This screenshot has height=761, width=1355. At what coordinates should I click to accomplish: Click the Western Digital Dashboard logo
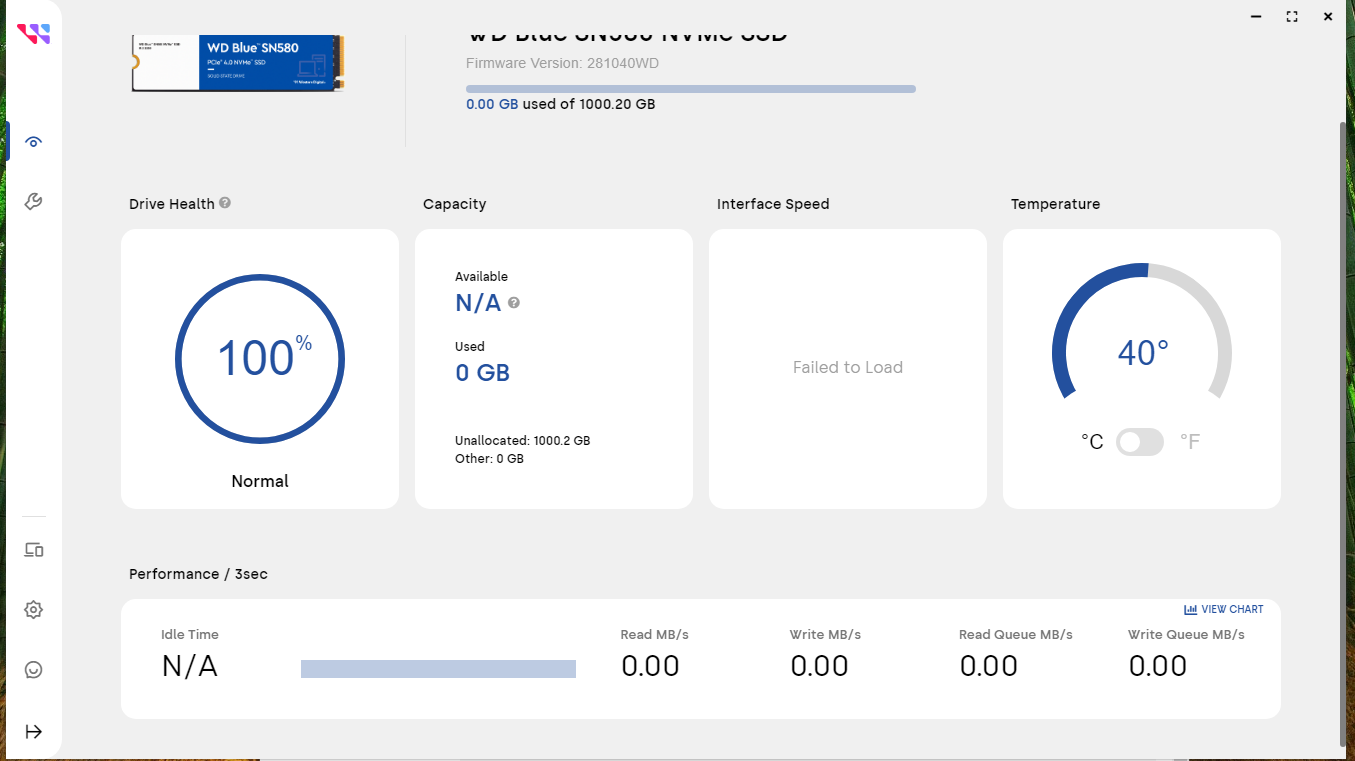[x=33, y=33]
